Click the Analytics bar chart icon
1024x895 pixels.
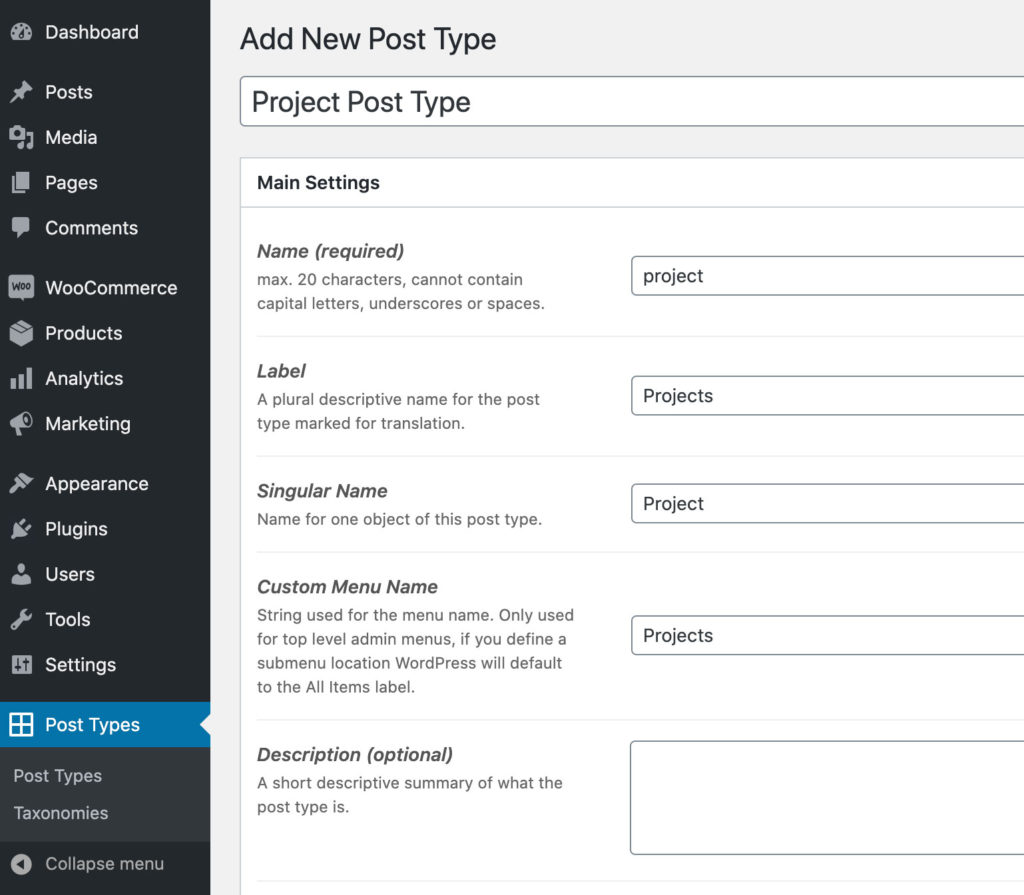[21, 379]
